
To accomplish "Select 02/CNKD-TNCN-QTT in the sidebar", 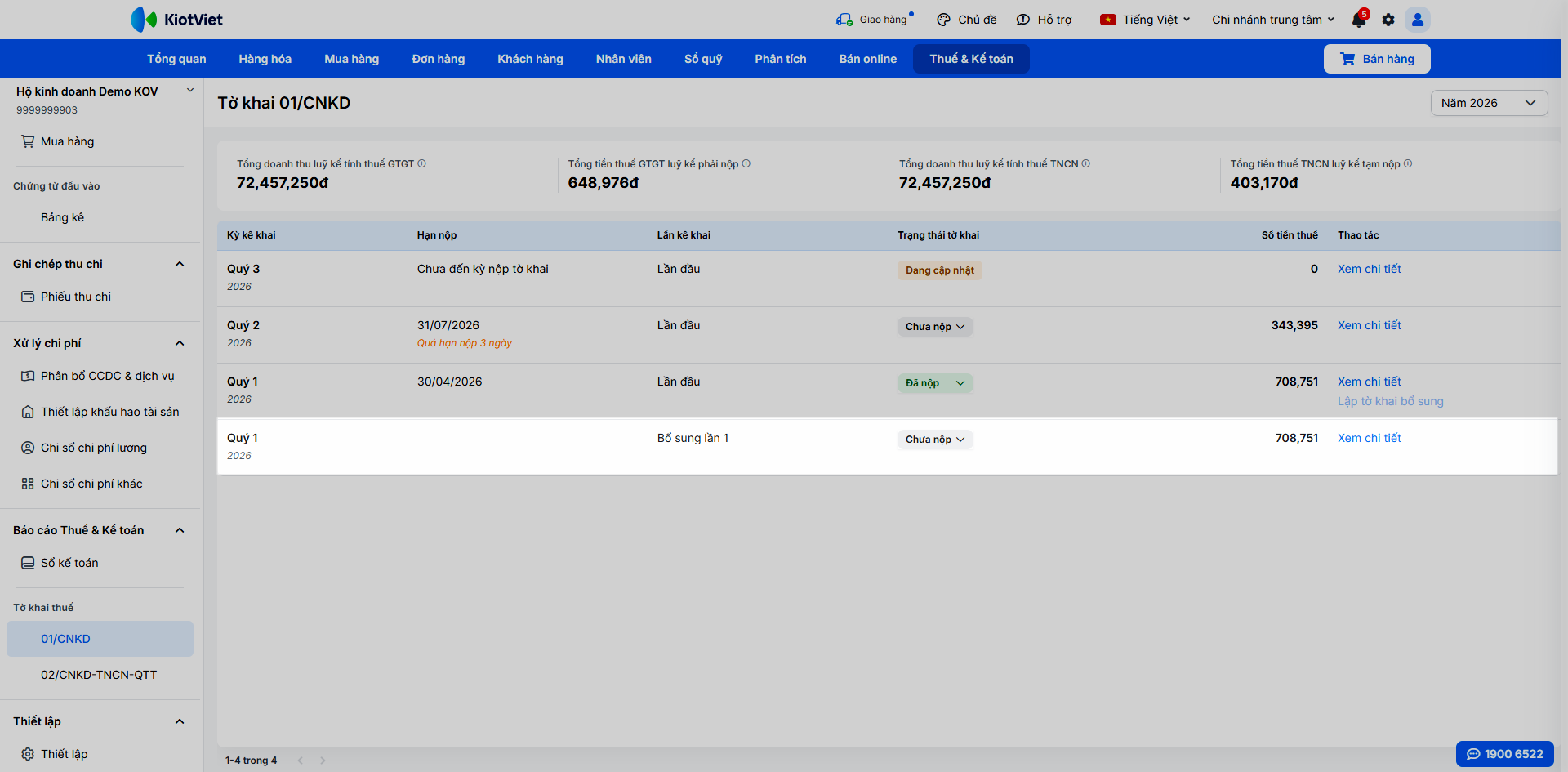I will [x=99, y=675].
